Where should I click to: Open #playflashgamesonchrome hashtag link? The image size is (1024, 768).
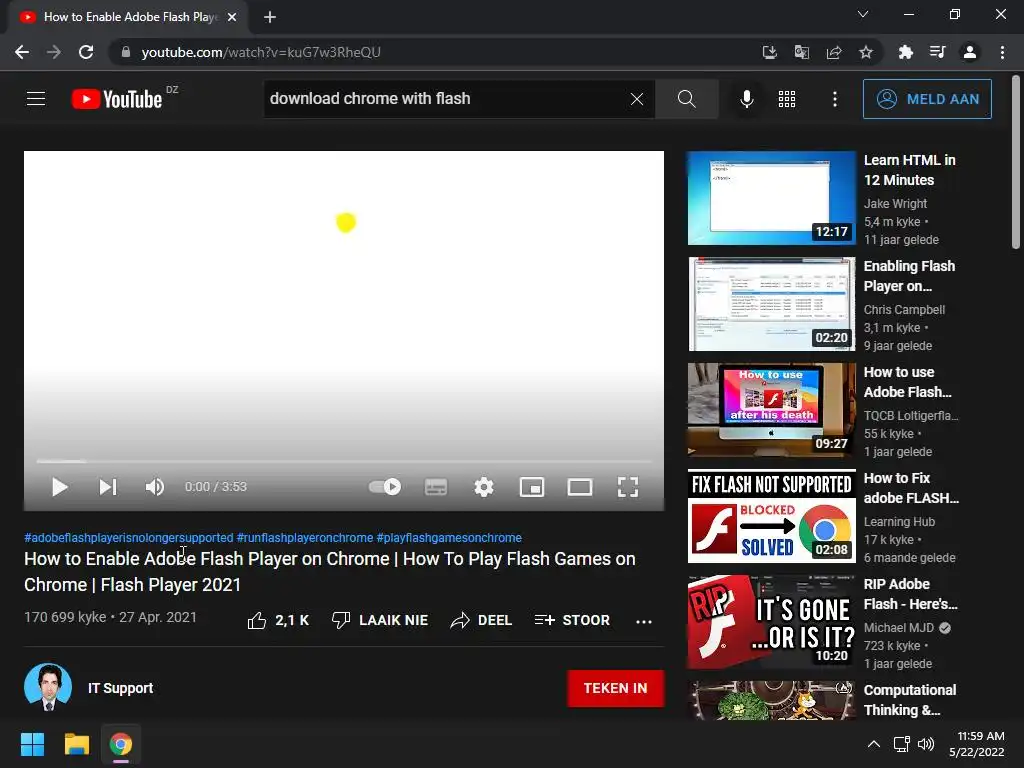point(449,537)
